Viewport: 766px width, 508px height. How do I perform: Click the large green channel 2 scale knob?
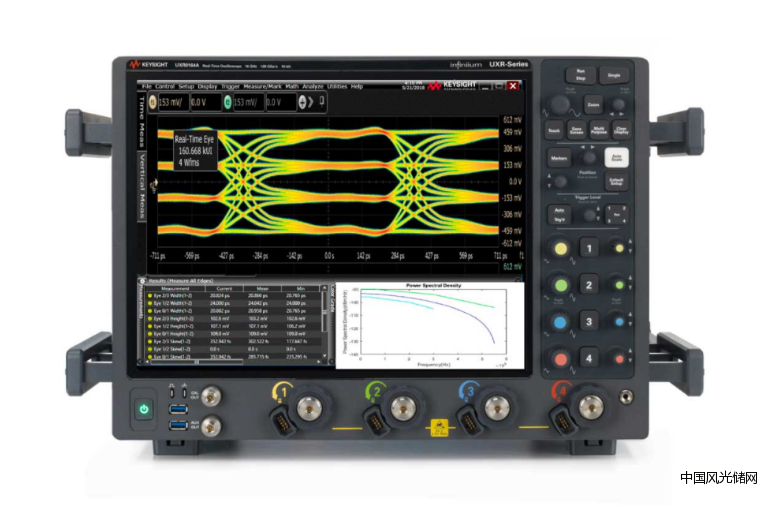click(561, 285)
